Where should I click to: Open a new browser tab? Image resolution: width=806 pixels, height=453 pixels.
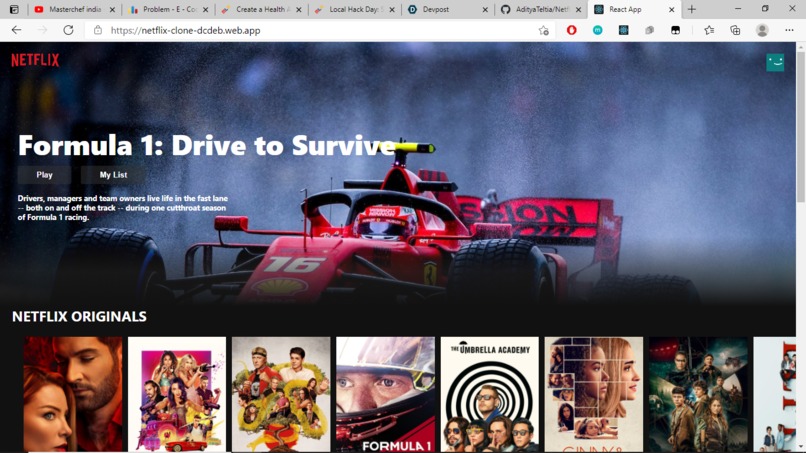691,9
